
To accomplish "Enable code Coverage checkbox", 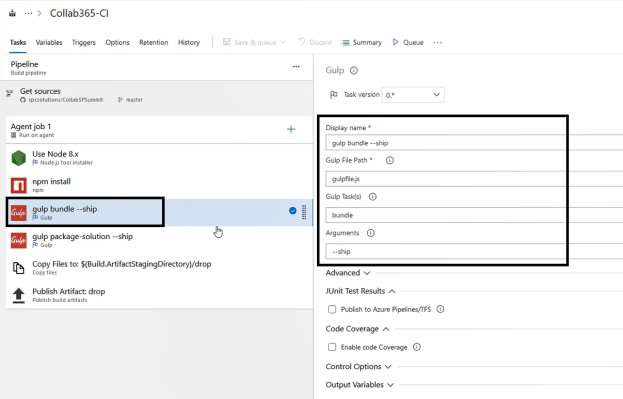I will (332, 347).
